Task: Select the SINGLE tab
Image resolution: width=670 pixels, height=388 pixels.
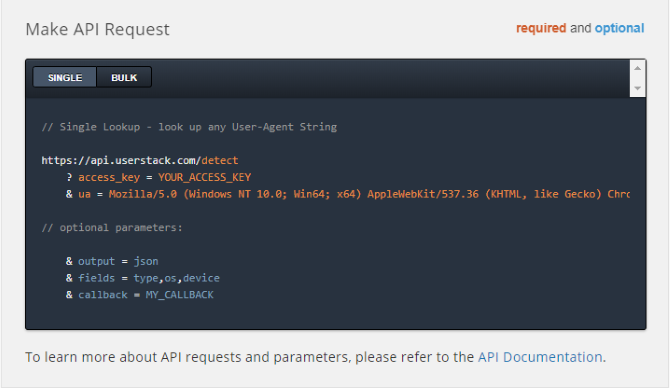Action: (65, 77)
